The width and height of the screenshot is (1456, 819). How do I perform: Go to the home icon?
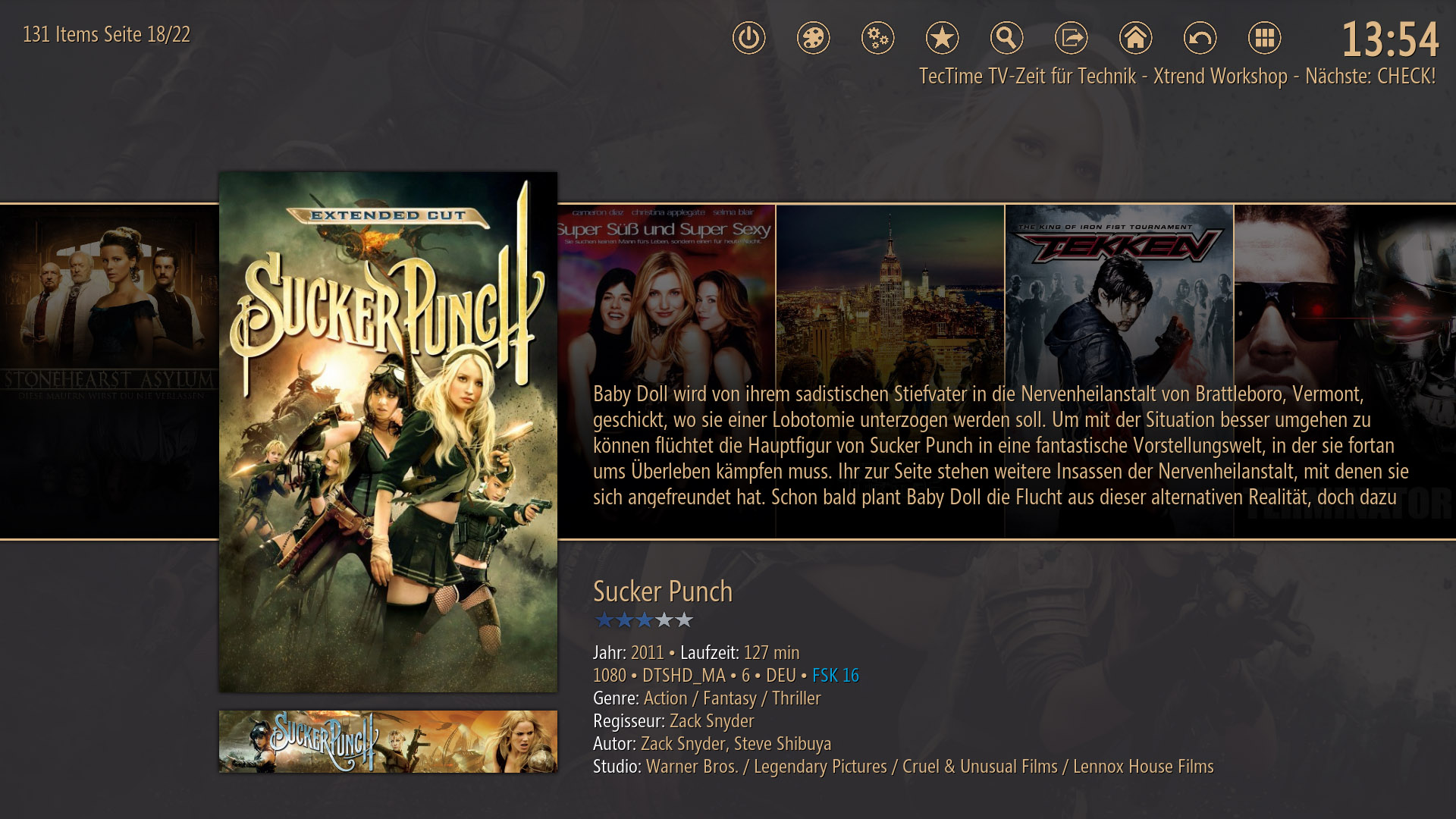pos(1135,38)
